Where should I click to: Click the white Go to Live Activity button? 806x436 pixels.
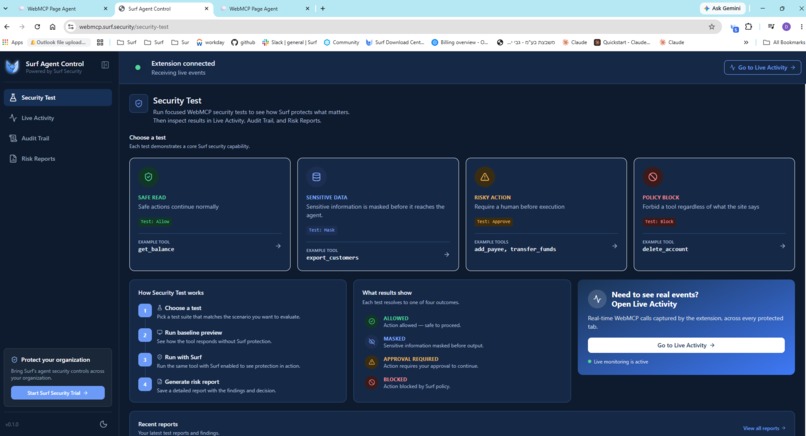[x=686, y=345]
